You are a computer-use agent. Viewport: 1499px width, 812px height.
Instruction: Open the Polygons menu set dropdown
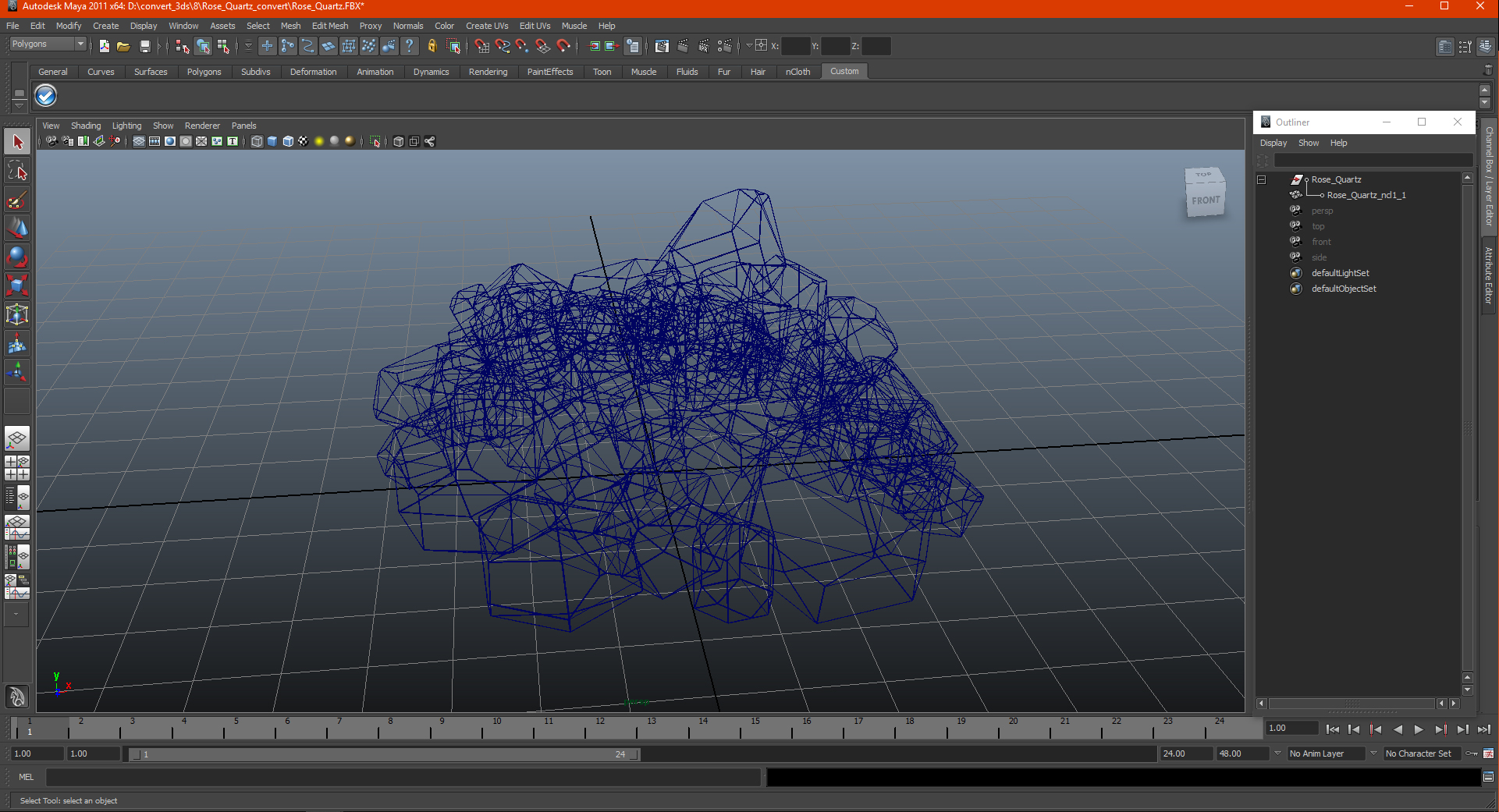coord(48,44)
